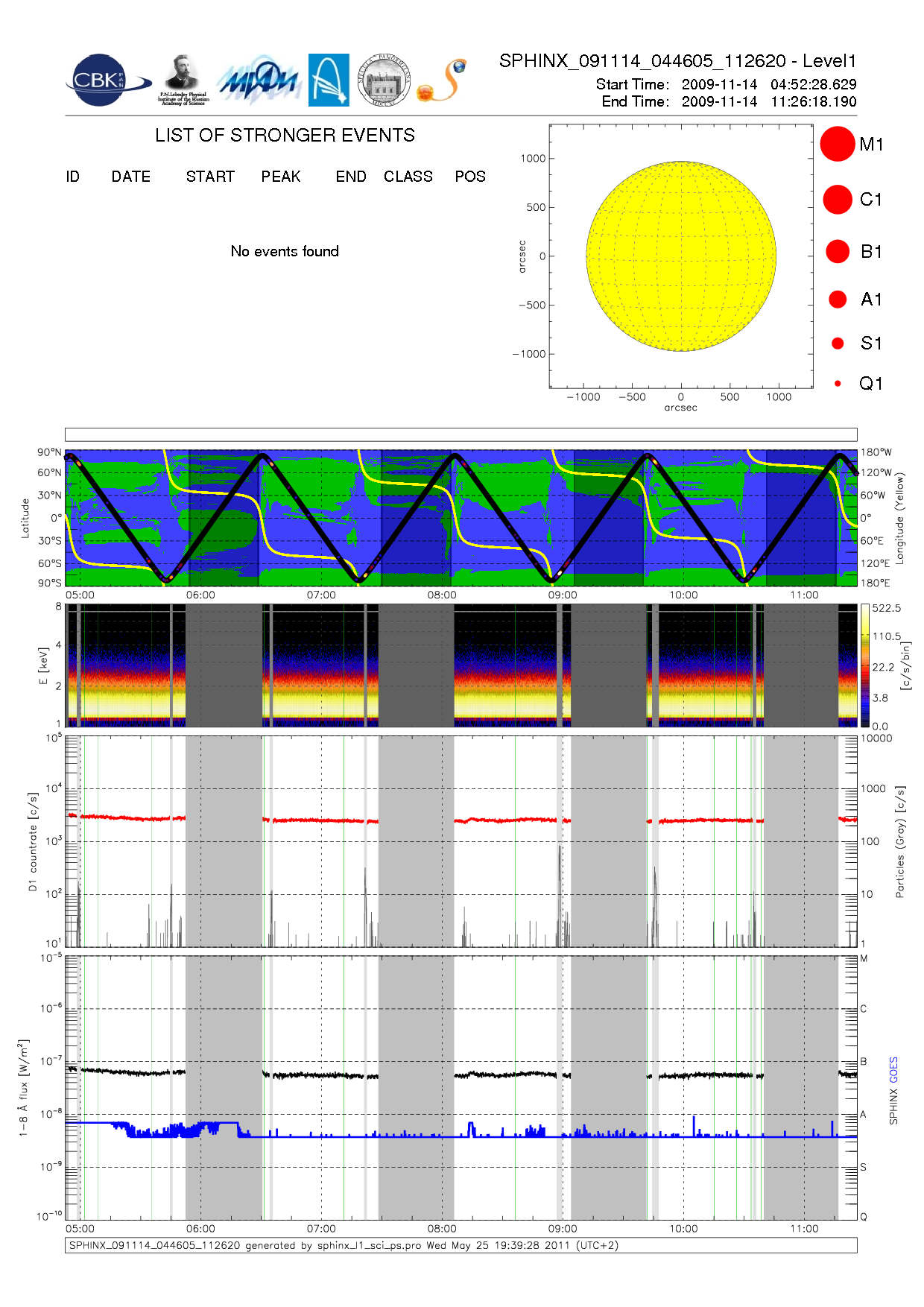Click the CLASS column header
This screenshot has width=924, height=1307.
point(408,177)
